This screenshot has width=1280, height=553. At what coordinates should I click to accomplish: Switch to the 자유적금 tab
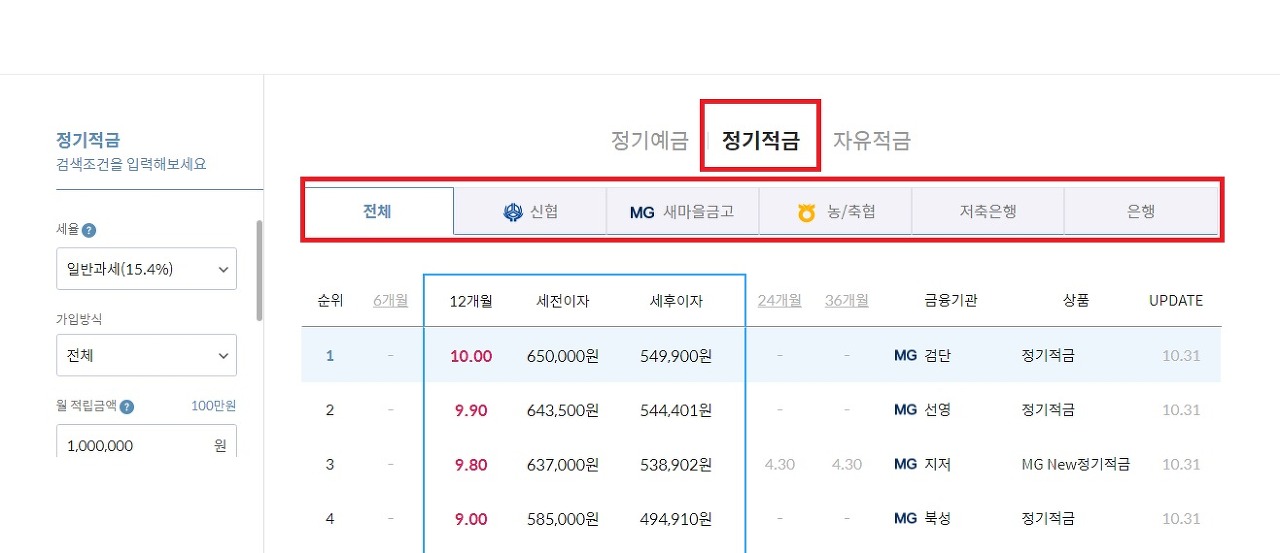coord(872,141)
